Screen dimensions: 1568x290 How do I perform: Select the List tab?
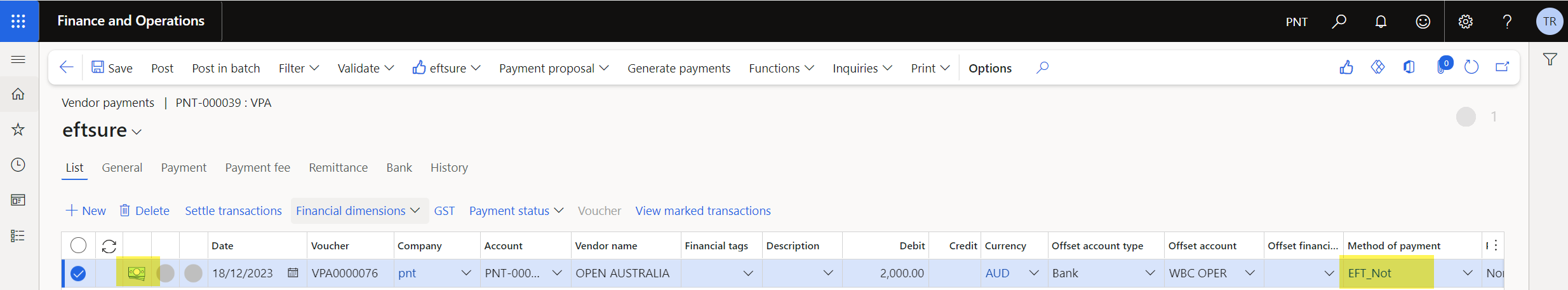coord(74,168)
